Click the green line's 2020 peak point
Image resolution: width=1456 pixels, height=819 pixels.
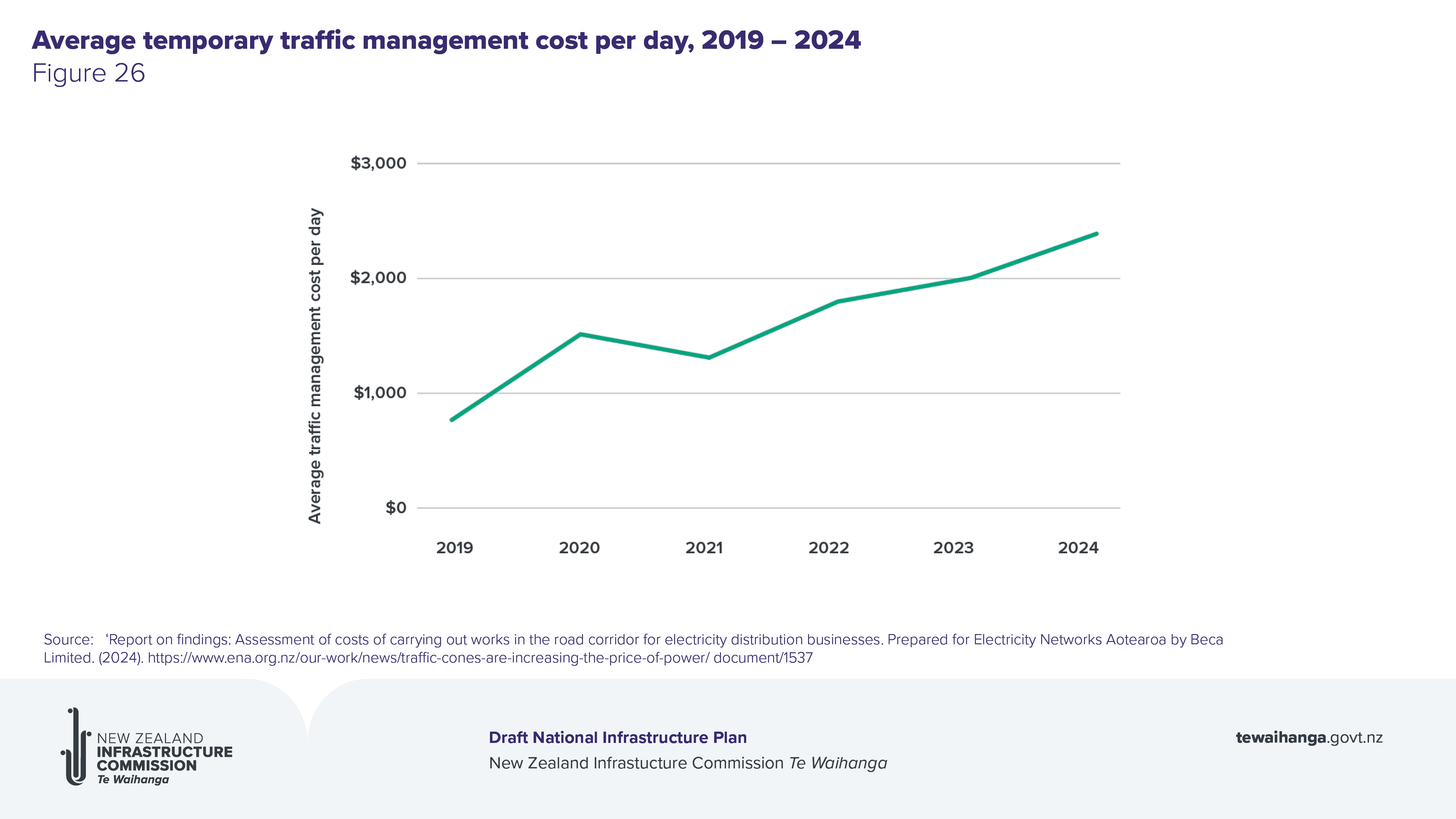tap(581, 334)
